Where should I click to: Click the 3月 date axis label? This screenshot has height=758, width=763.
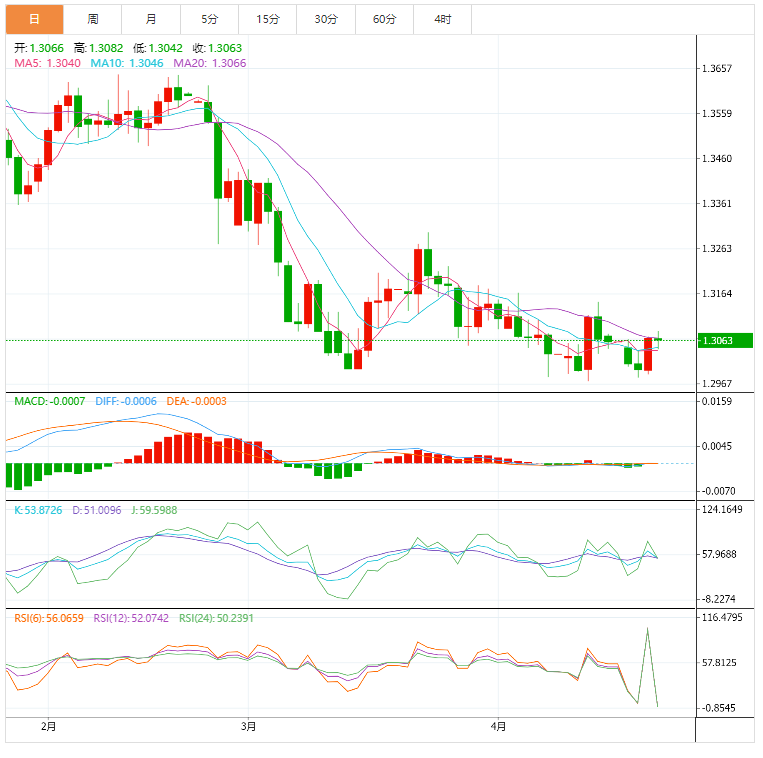[248, 727]
